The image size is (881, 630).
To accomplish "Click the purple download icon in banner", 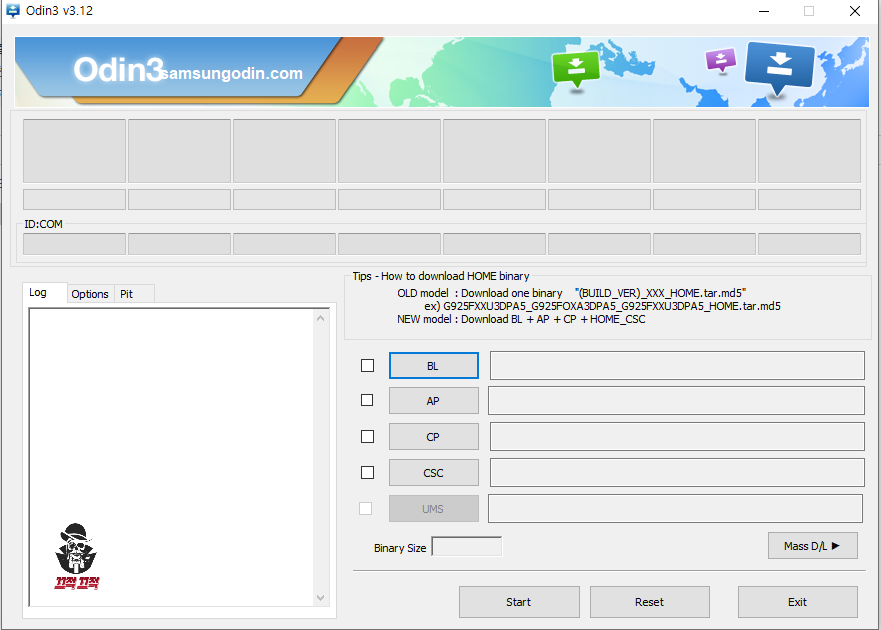I will (x=721, y=60).
